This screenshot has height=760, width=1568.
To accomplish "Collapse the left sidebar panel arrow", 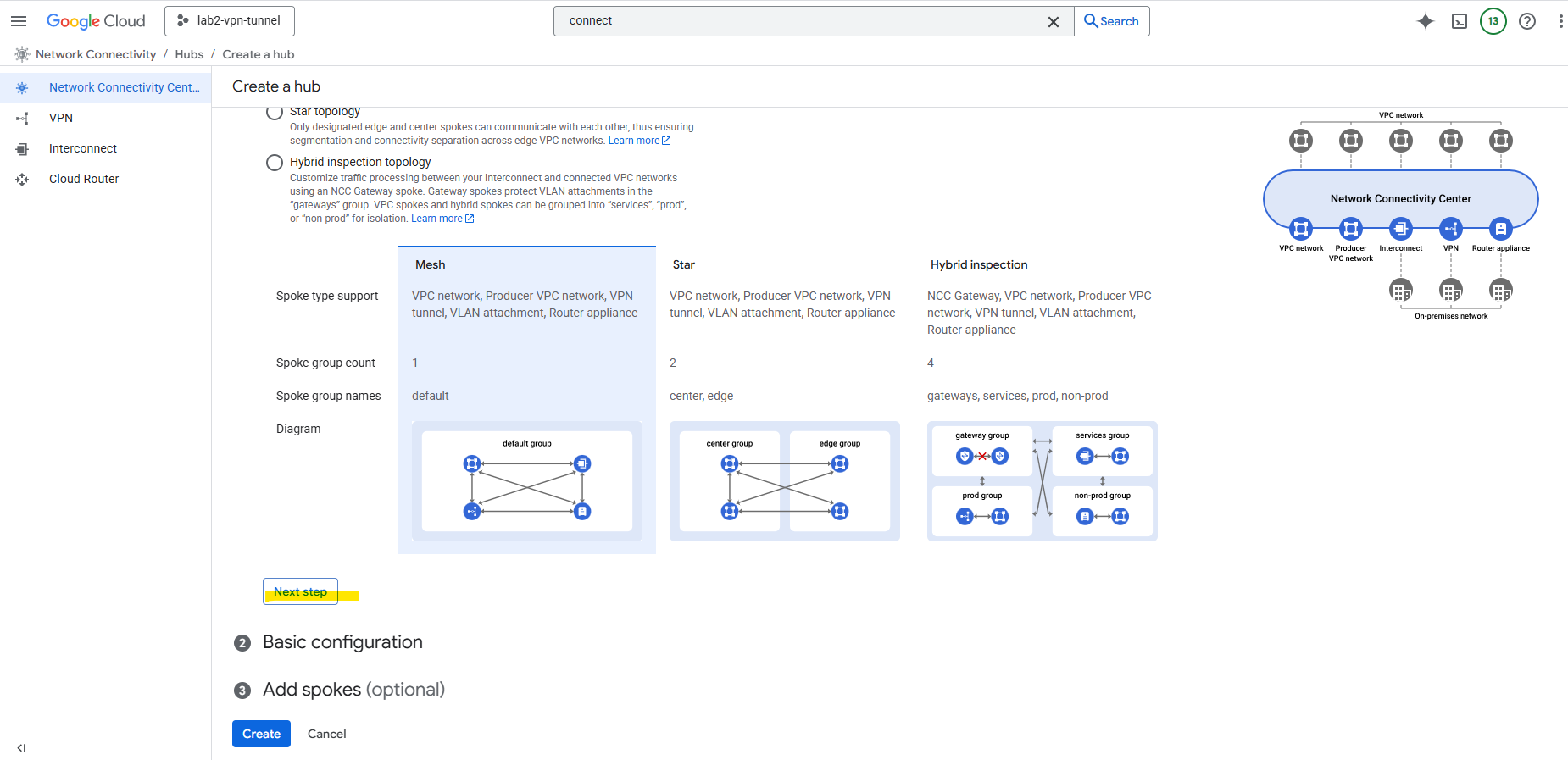I will [21, 748].
